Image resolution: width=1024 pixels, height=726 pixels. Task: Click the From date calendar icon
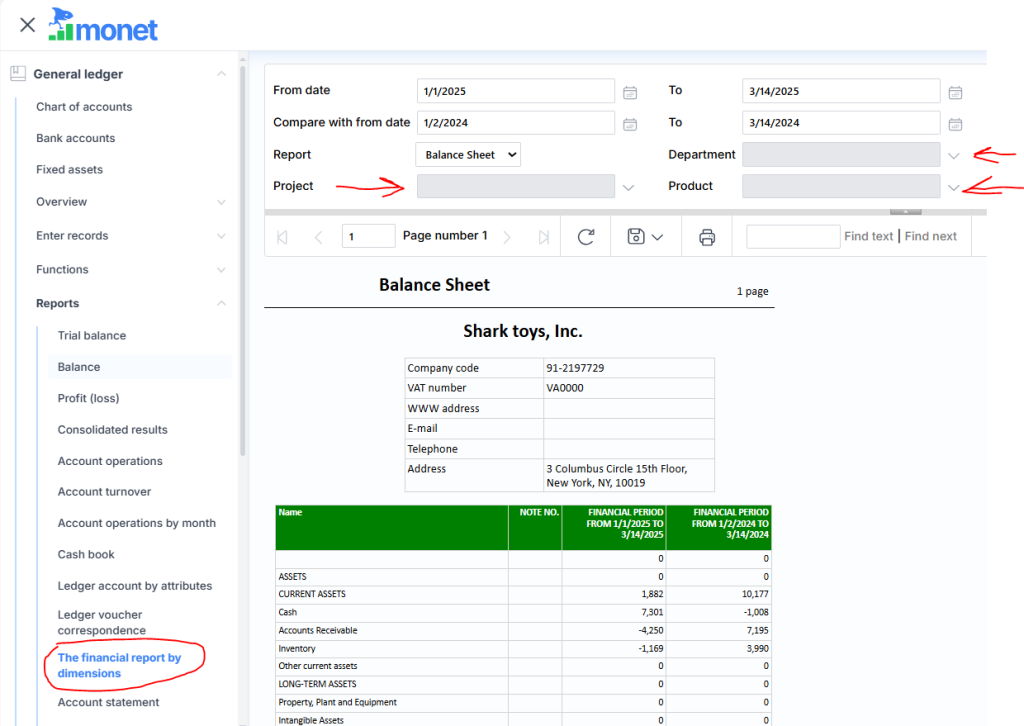[630, 92]
